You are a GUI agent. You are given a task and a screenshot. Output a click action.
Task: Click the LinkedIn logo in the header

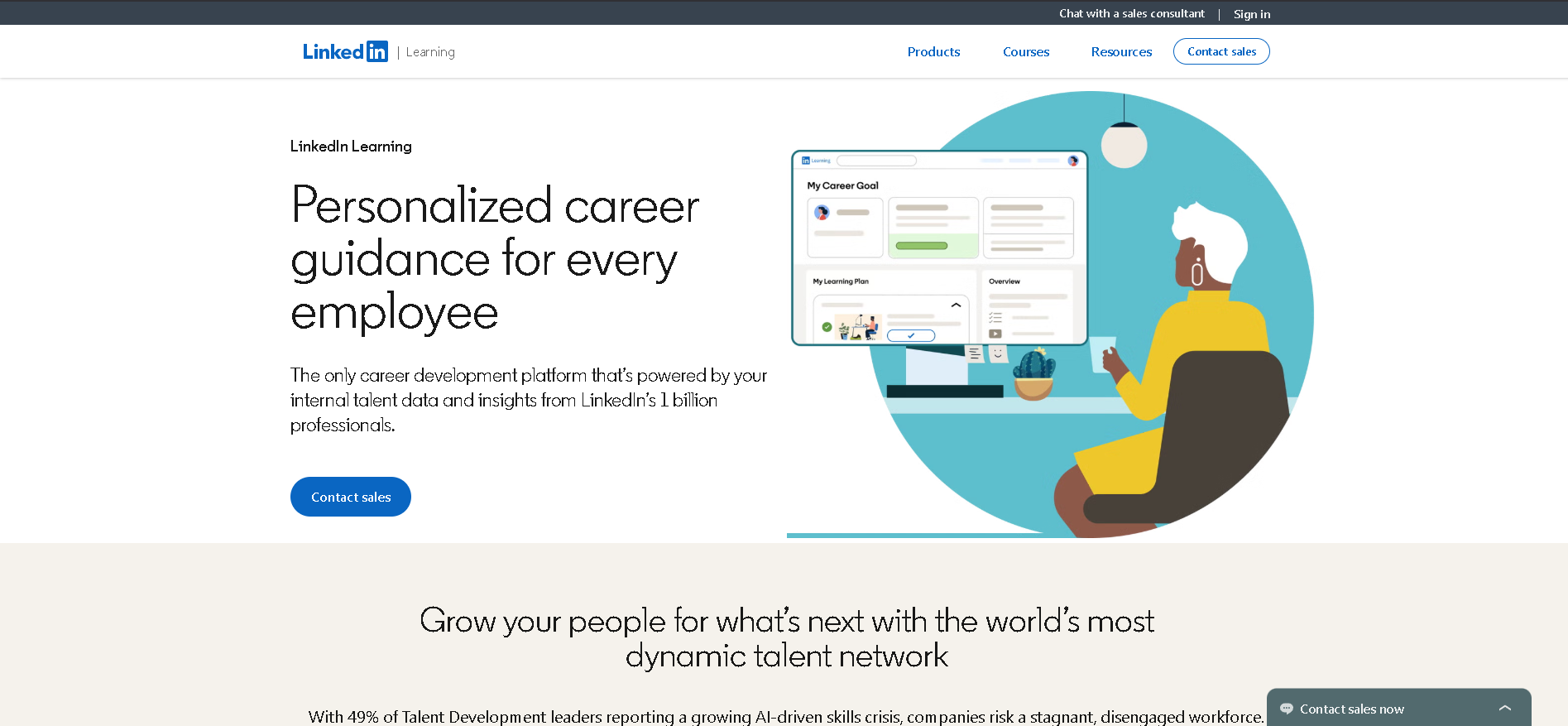click(345, 51)
